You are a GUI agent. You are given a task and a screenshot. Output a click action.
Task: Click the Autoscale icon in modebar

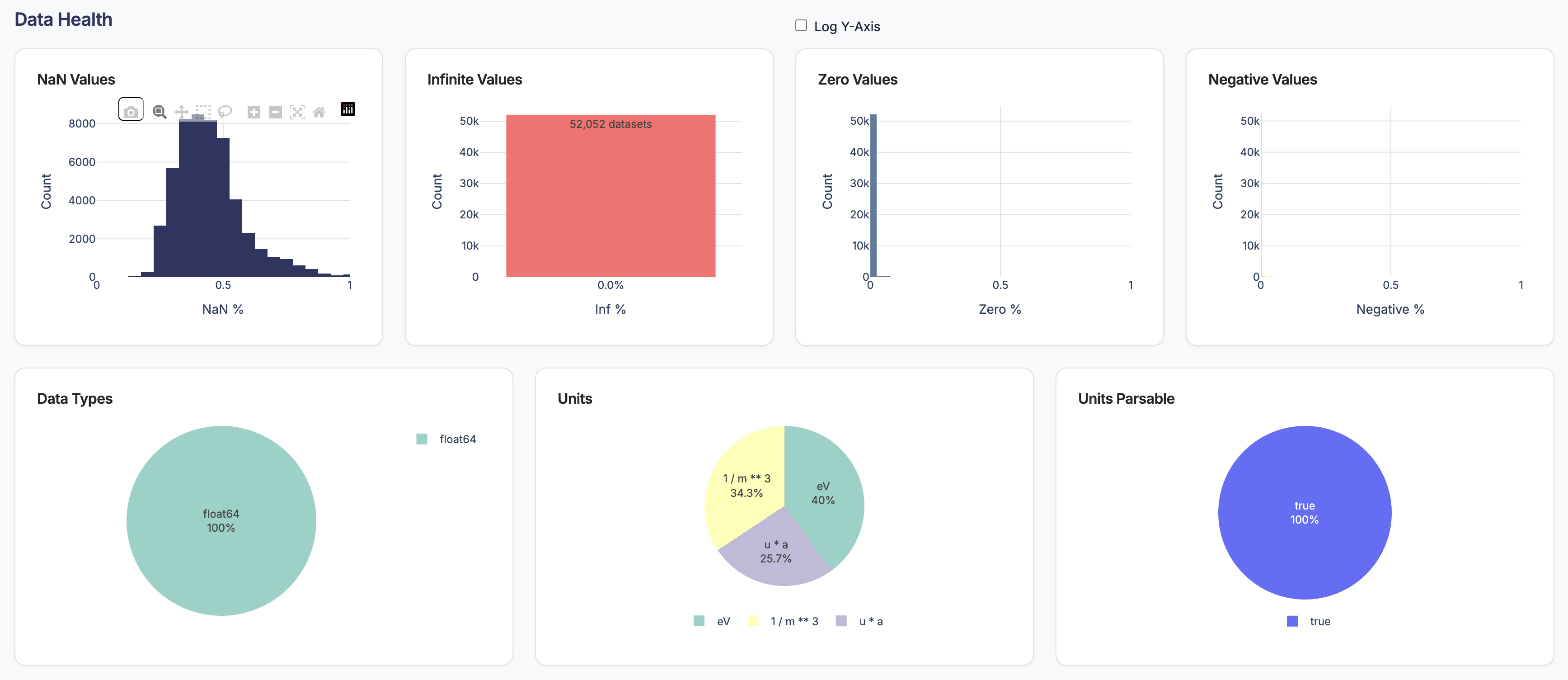coord(297,111)
